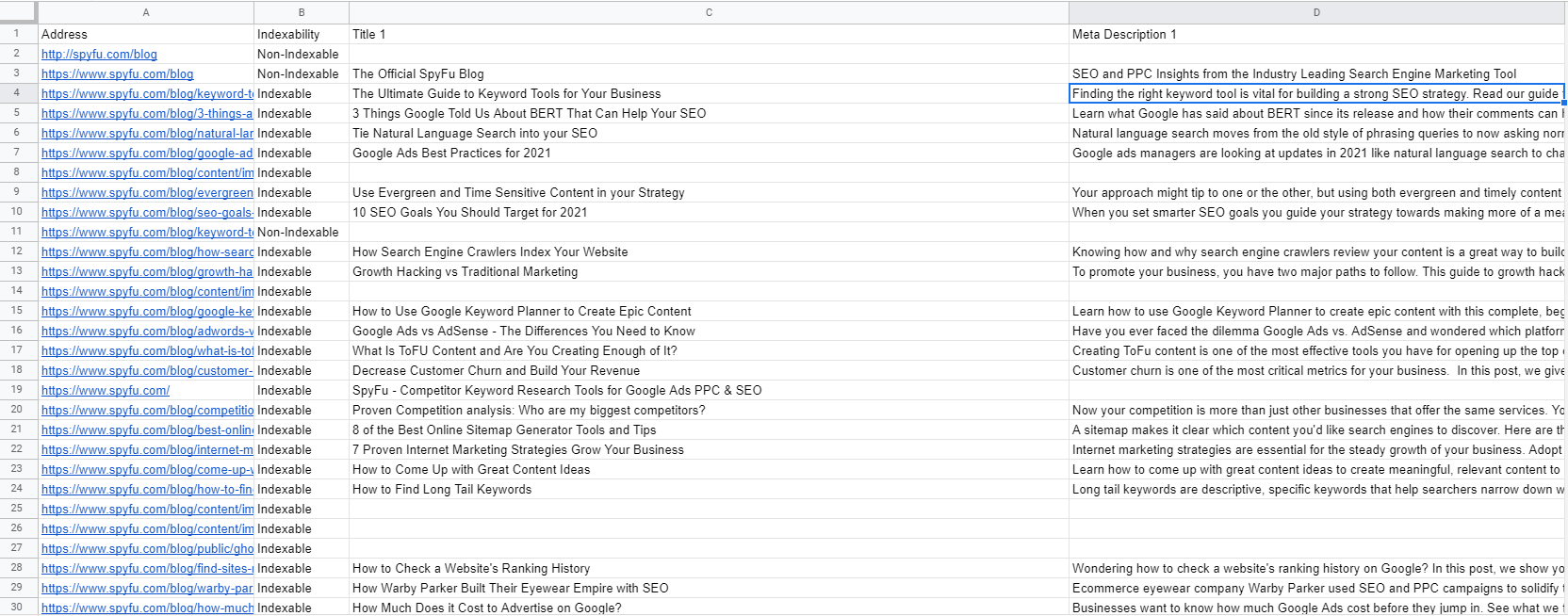Screen dimensions: 1568x616
Task: Open the blog/find-sites link
Action: coord(147,569)
